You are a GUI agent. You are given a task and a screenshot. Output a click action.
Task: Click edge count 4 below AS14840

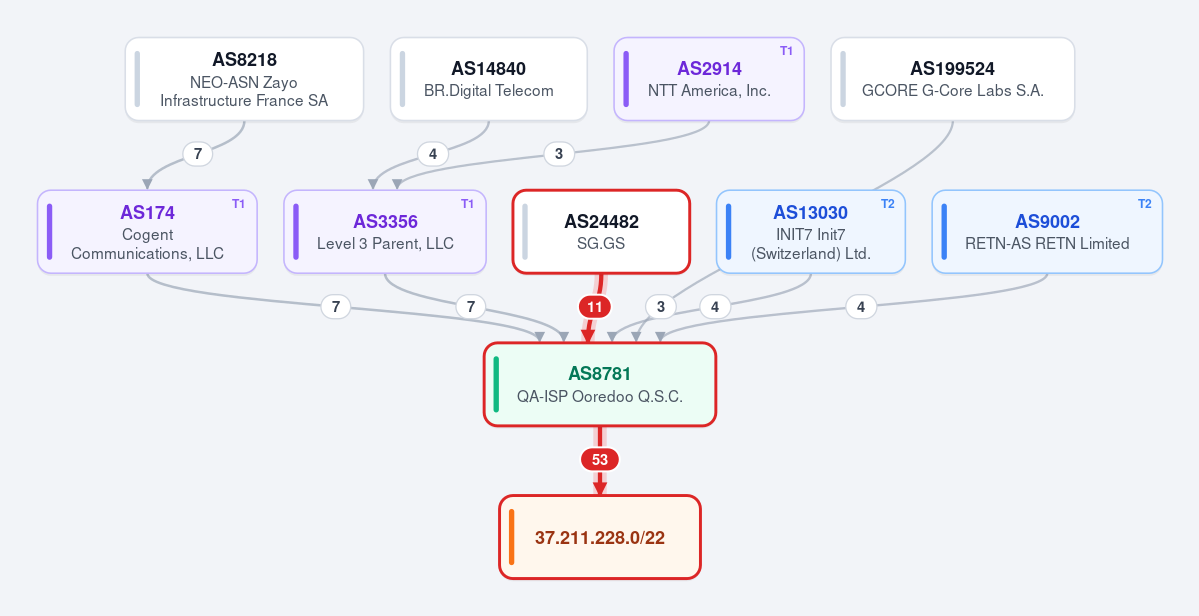[433, 154]
